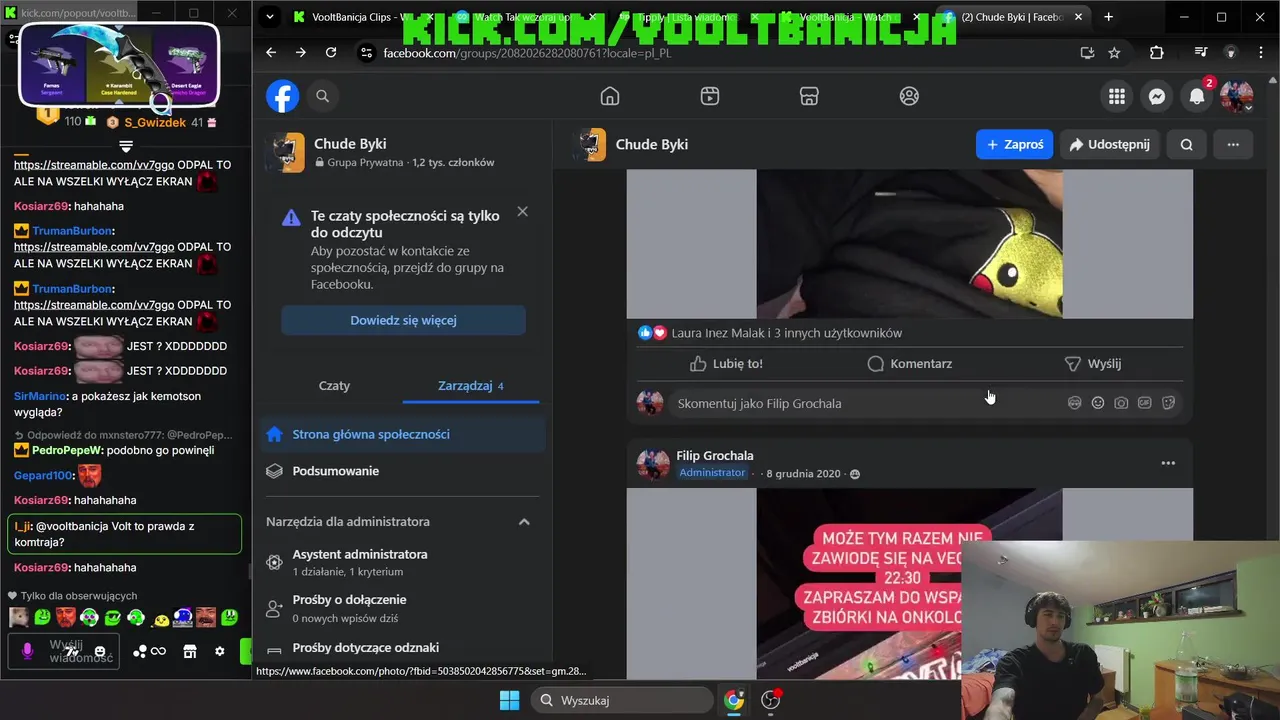Open Podsumowanie in the sidebar
The height and width of the screenshot is (720, 1280).
click(403, 471)
